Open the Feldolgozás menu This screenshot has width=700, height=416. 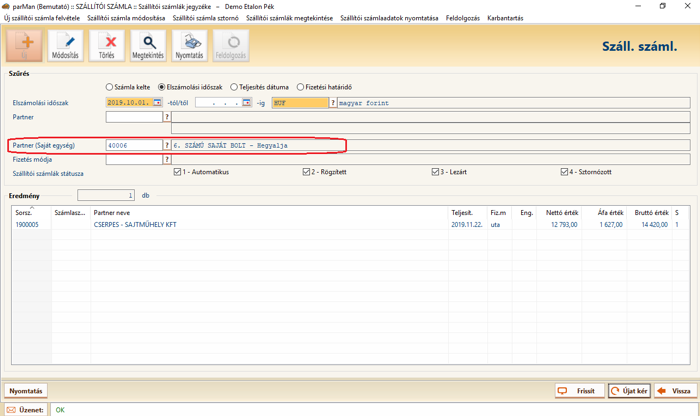point(462,18)
